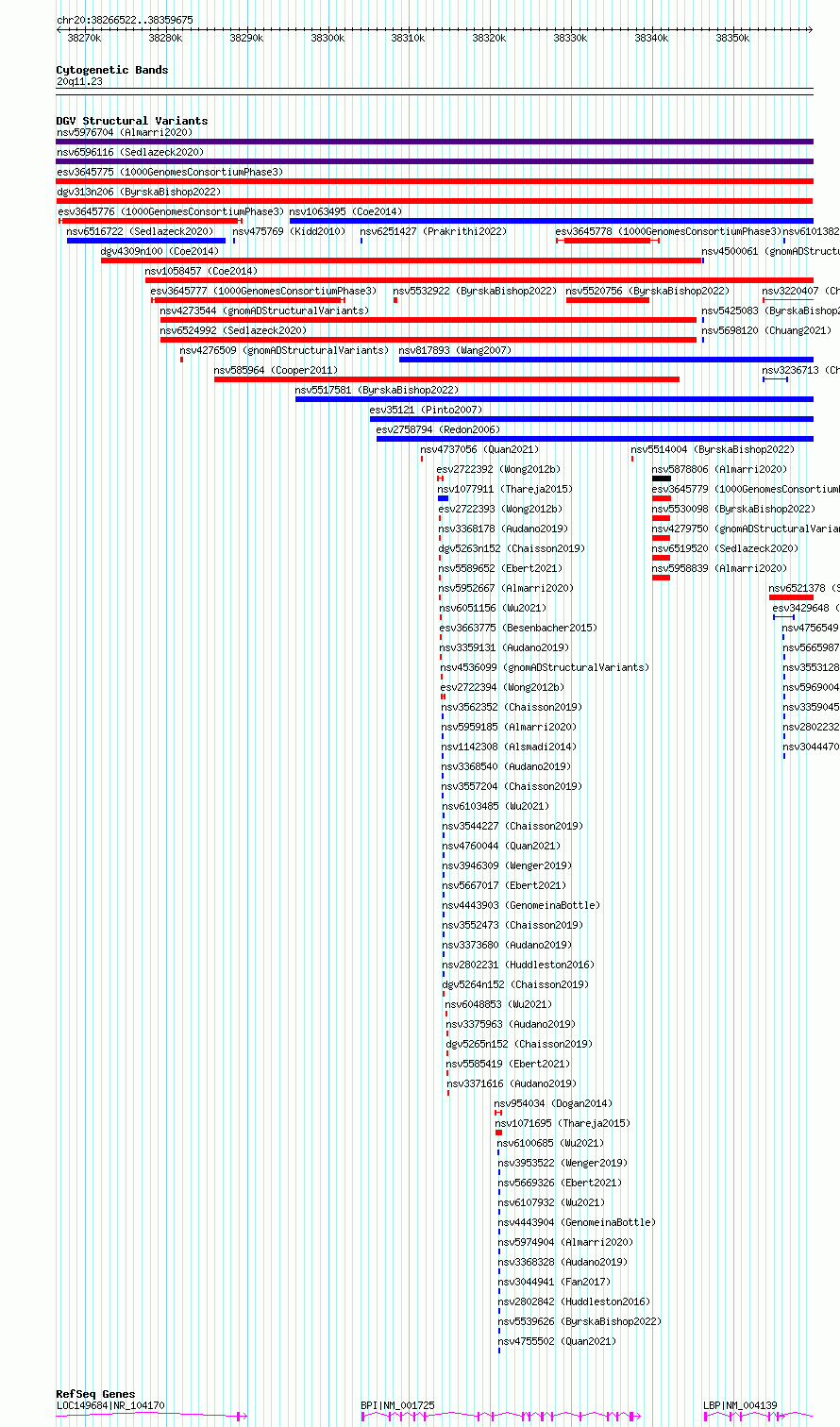Open esv2722392 (Wong2012b) variant
Image resolution: width=840 pixels, height=1427 pixels.
498,469
